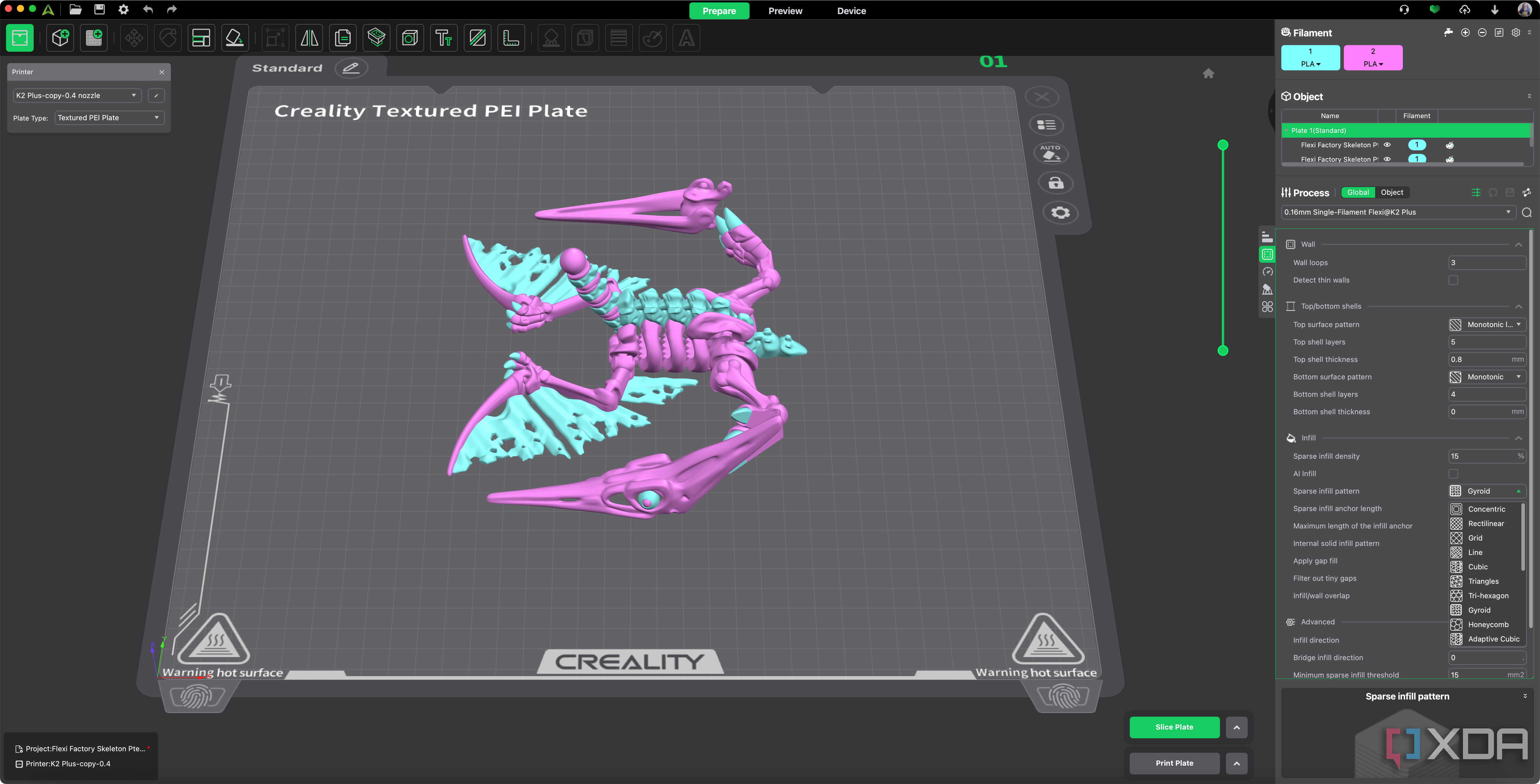1540x784 pixels.
Task: Open plate settings gear beside the bed
Action: (x=1060, y=213)
